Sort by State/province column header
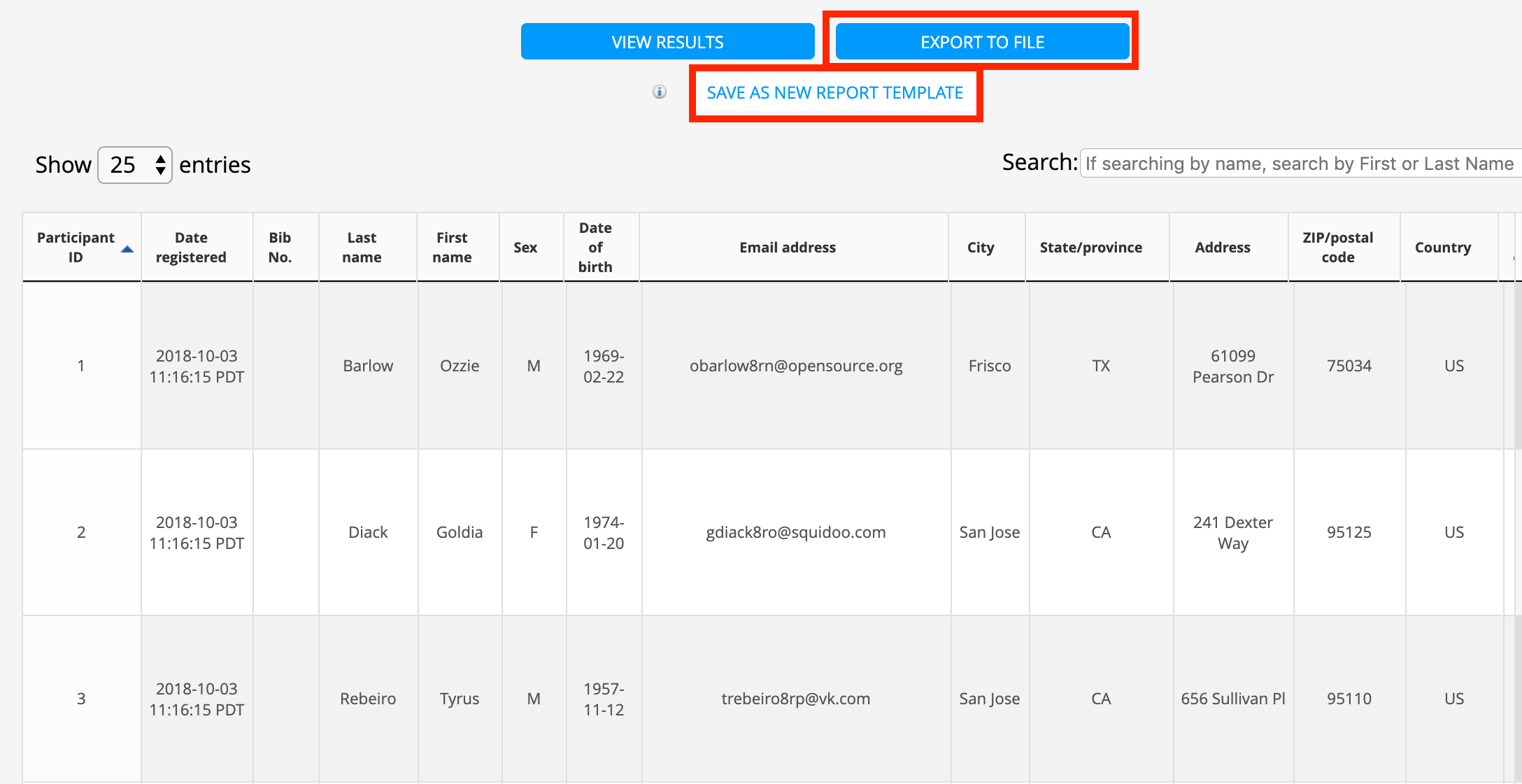 (1090, 248)
